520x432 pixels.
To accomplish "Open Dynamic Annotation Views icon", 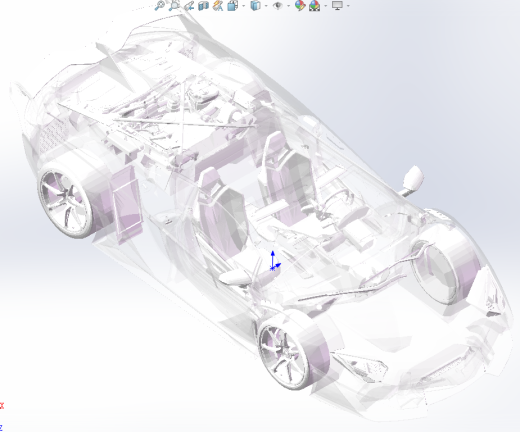I will pos(218,6).
